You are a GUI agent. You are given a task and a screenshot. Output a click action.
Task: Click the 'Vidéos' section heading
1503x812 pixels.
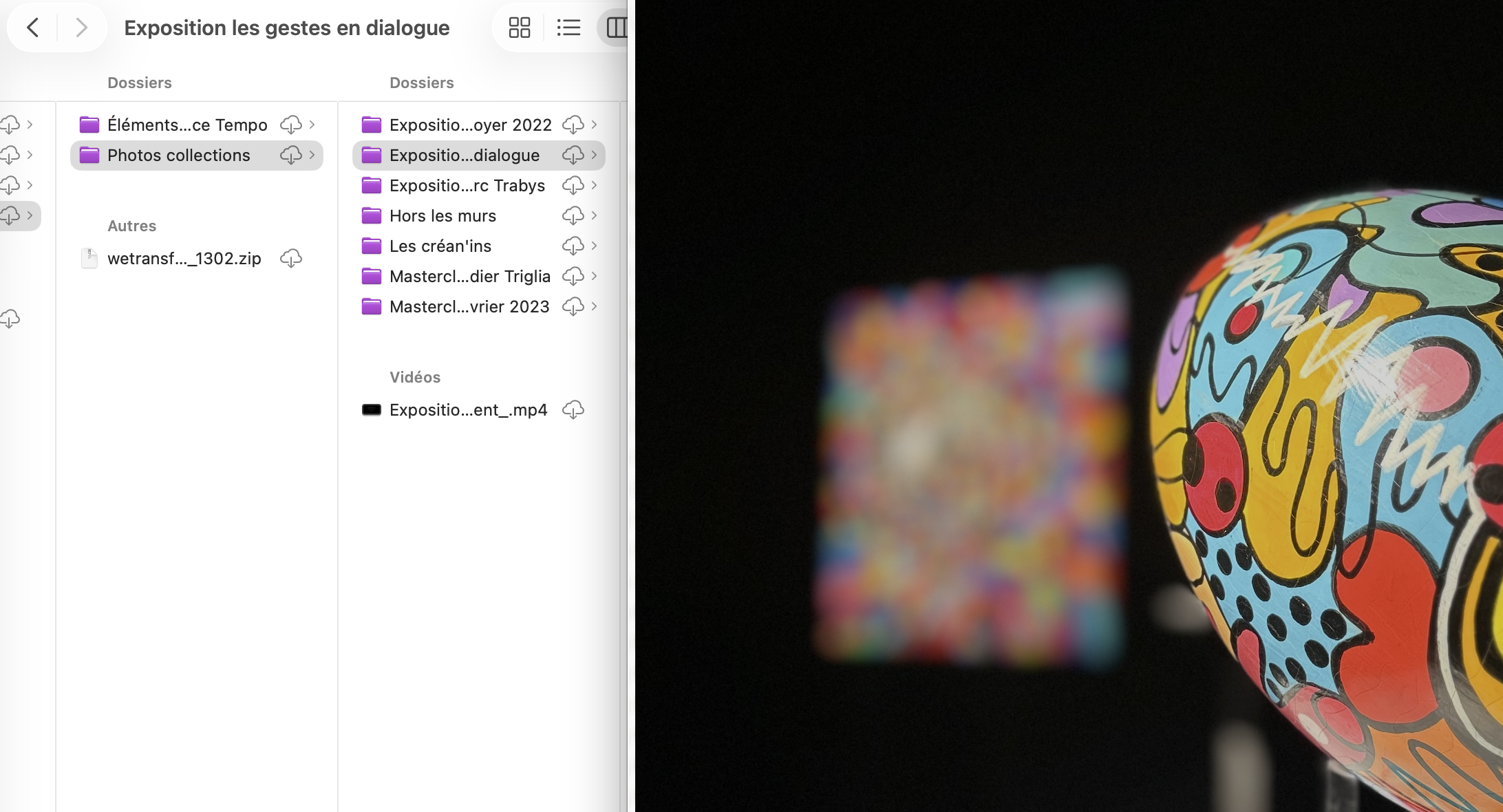coord(415,377)
